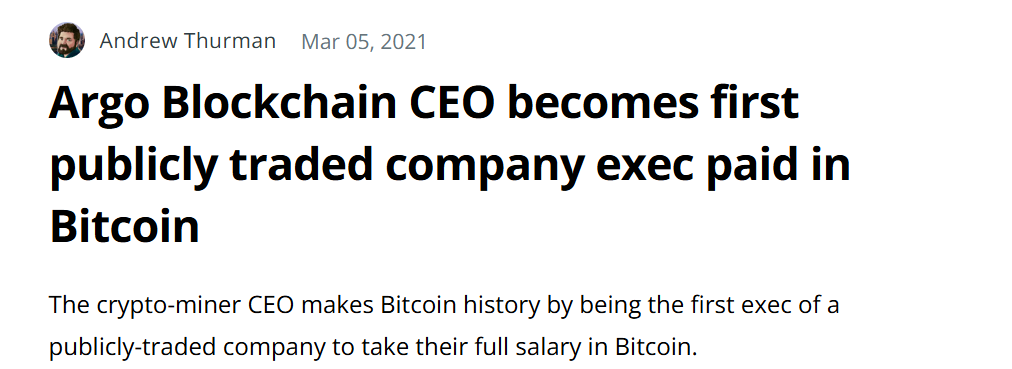Click "The" starting the summary paragraph
This screenshot has height=369, width=1012.
click(70, 304)
